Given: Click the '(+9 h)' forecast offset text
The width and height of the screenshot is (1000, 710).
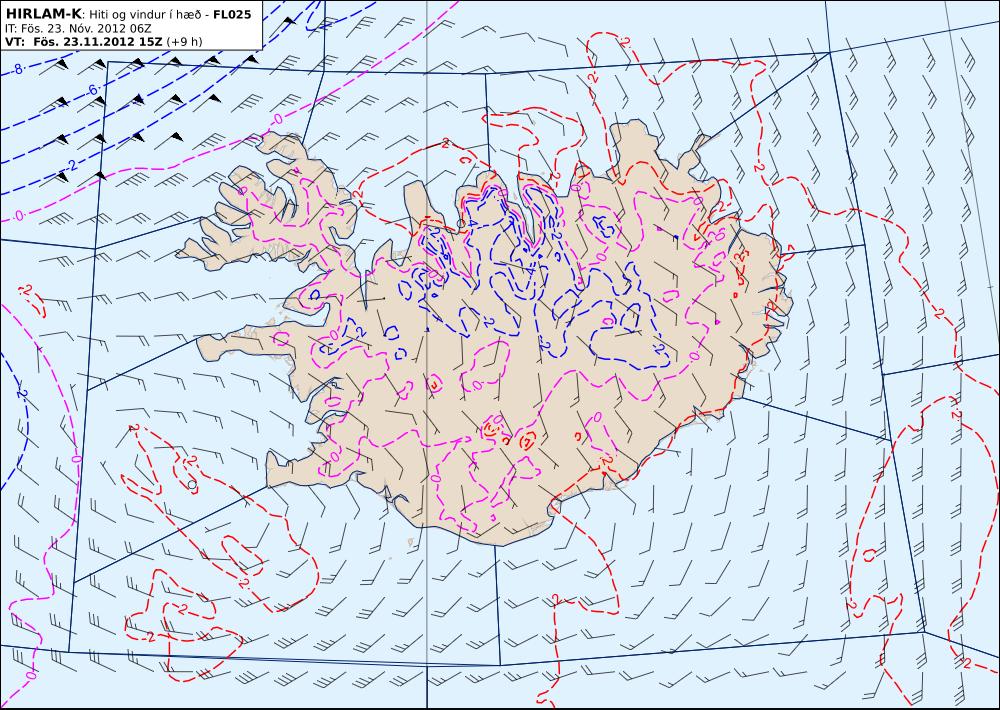Looking at the screenshot, I should pyautogui.click(x=184, y=41).
